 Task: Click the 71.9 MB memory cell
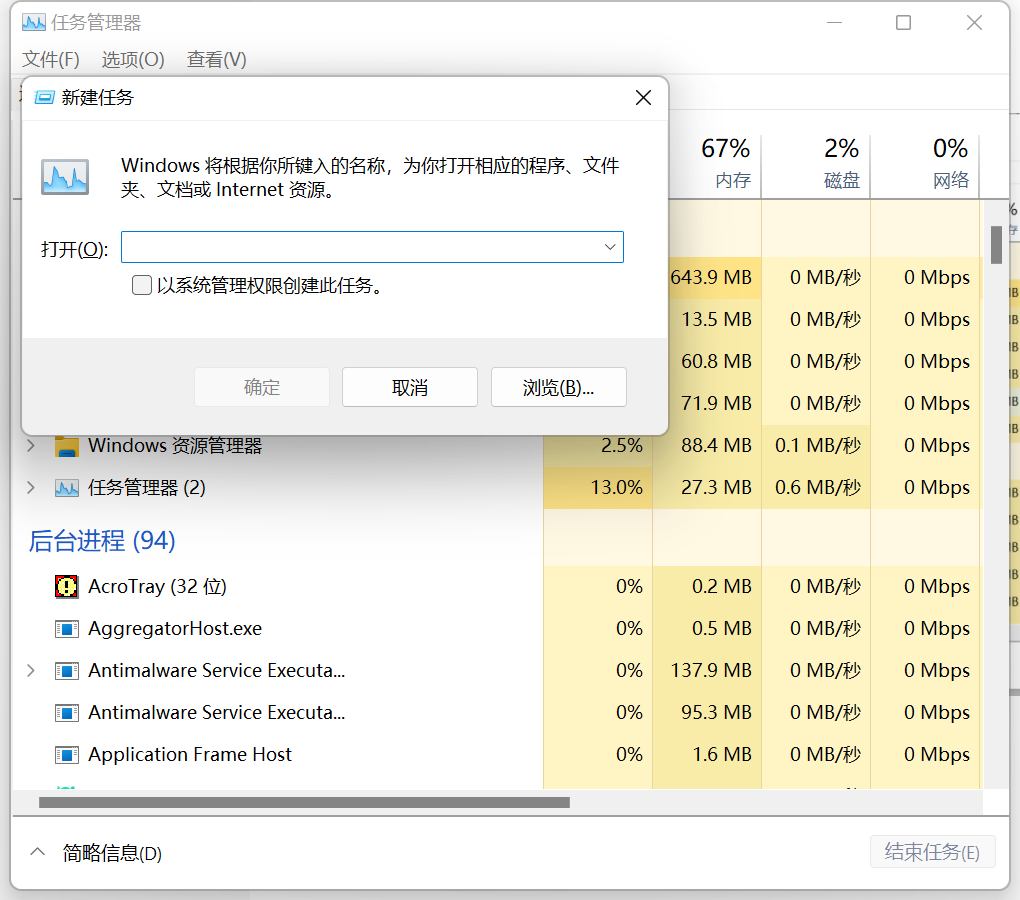click(x=716, y=403)
